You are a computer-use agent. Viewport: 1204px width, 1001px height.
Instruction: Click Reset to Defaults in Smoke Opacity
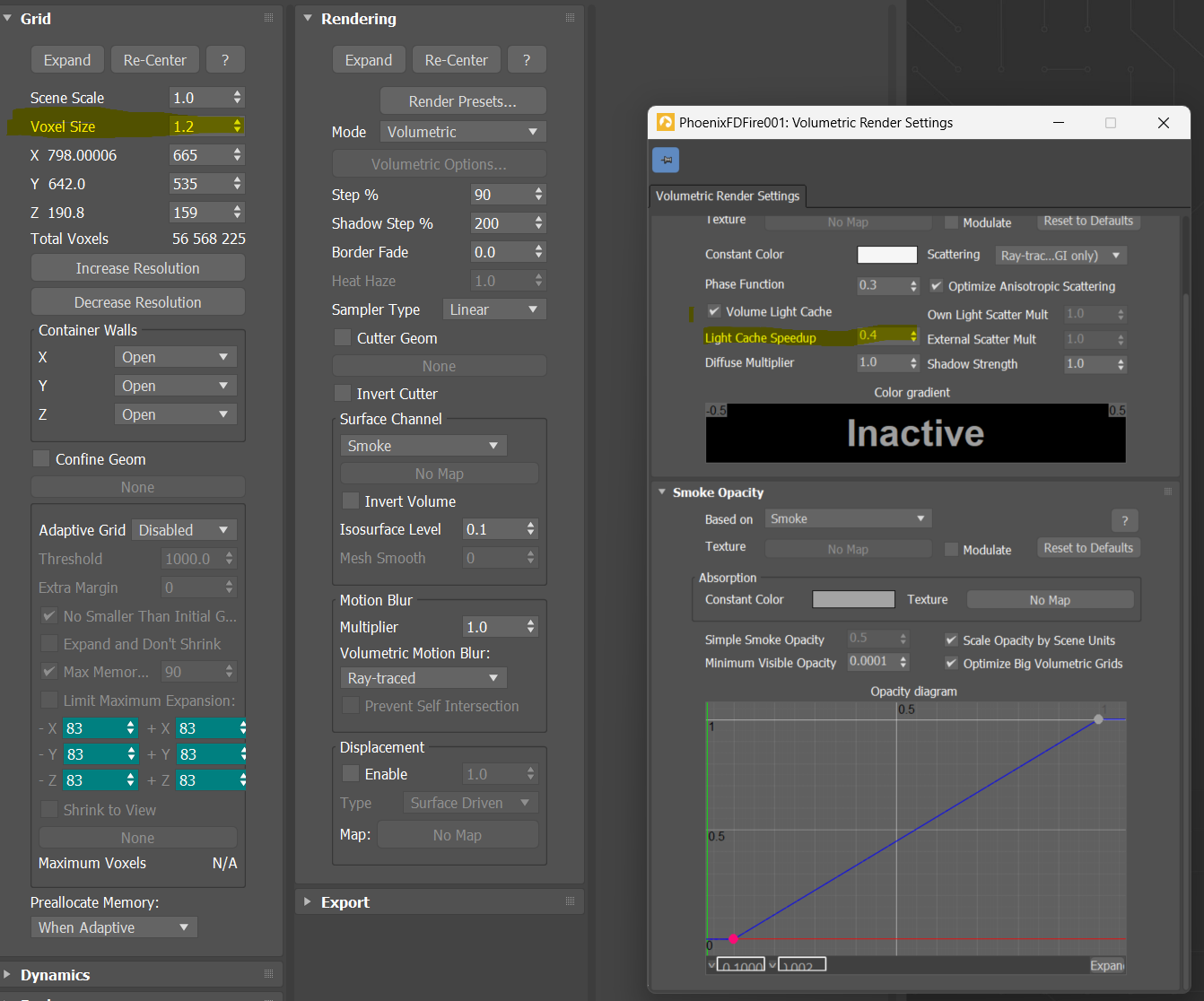[1088, 548]
